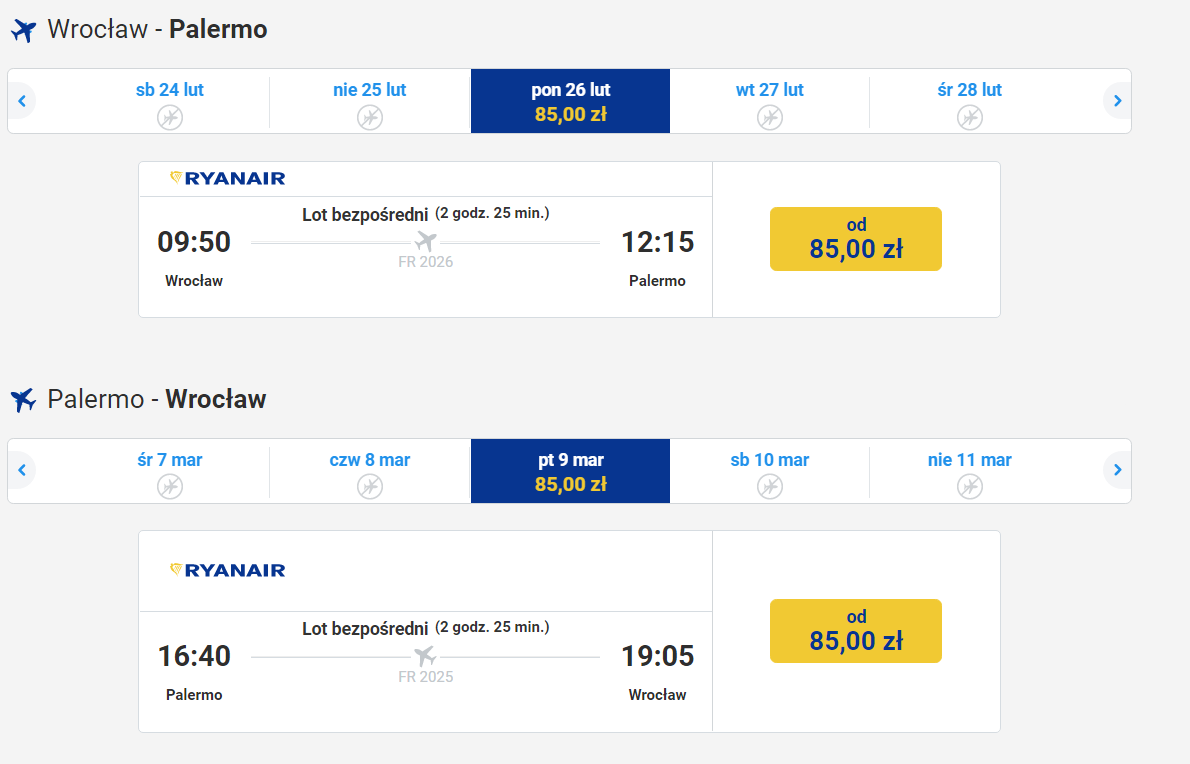1190x764 pixels.
Task: Select return fare od 85,00 zł button
Action: 856,631
